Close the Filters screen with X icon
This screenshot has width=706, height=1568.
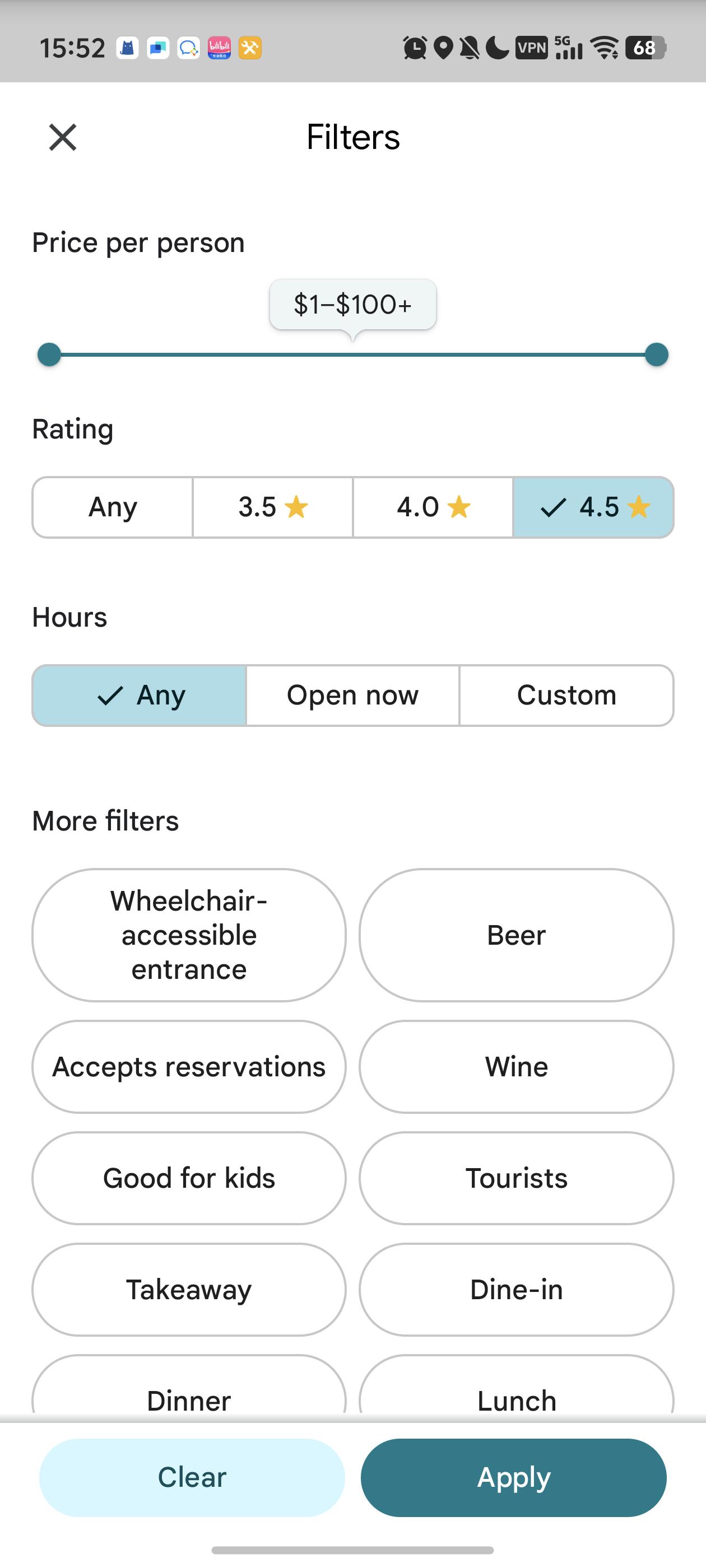tap(63, 137)
